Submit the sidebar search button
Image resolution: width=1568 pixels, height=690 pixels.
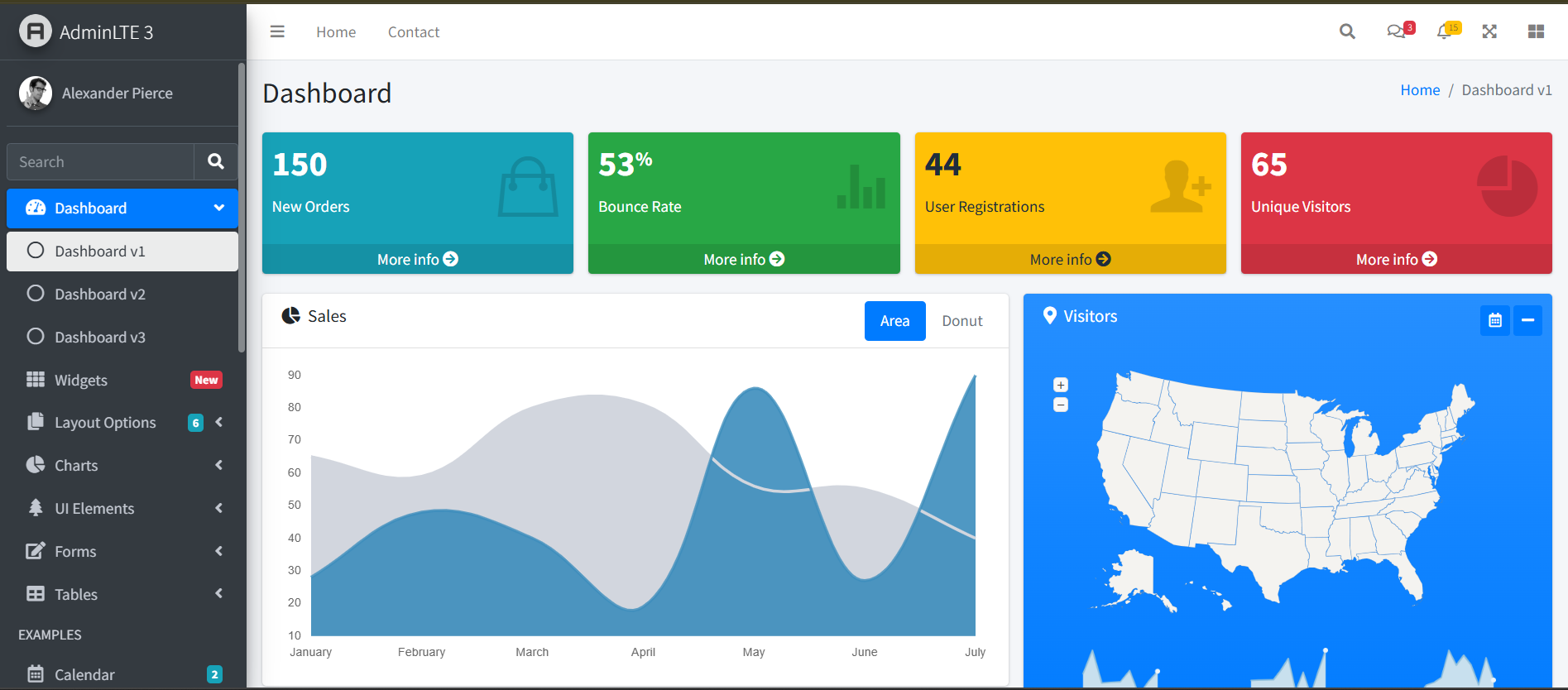point(216,161)
